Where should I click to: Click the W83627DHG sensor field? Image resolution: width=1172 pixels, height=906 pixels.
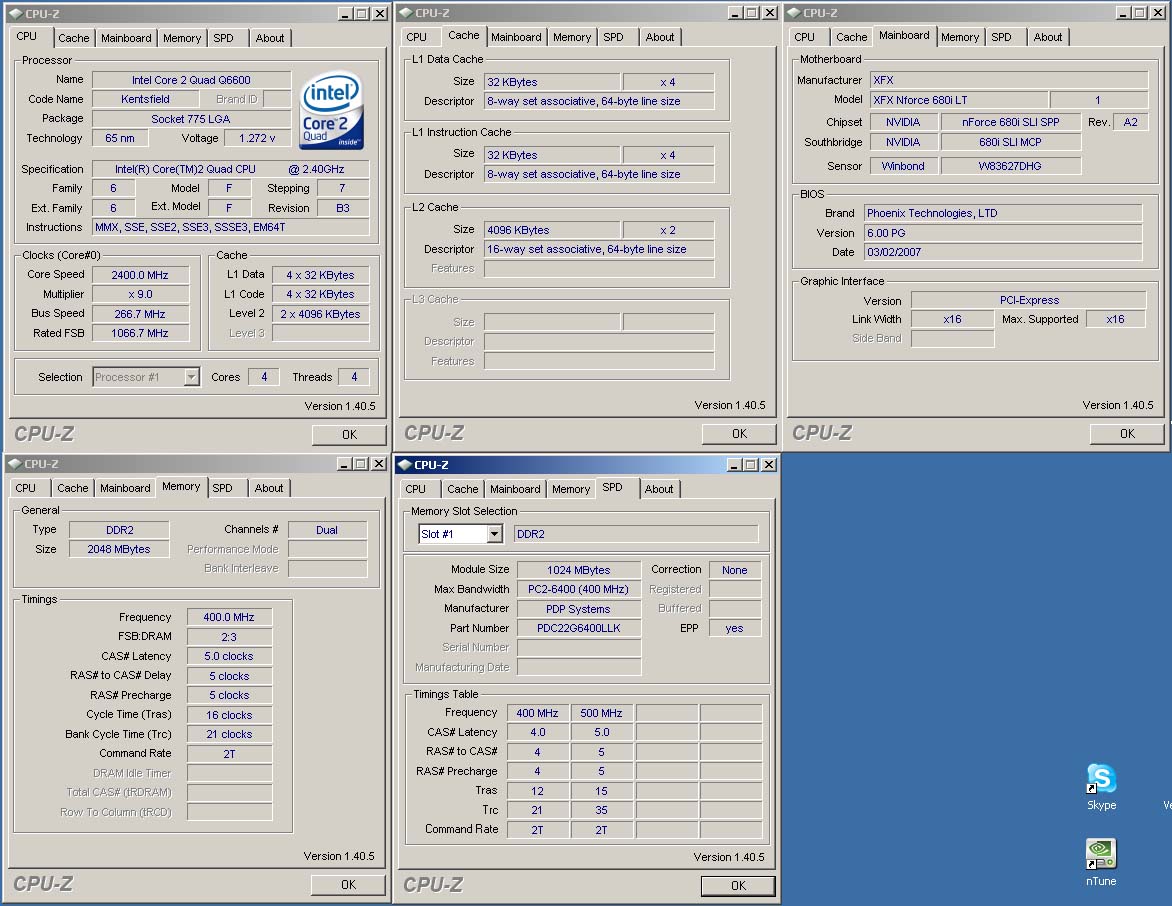tap(1011, 166)
